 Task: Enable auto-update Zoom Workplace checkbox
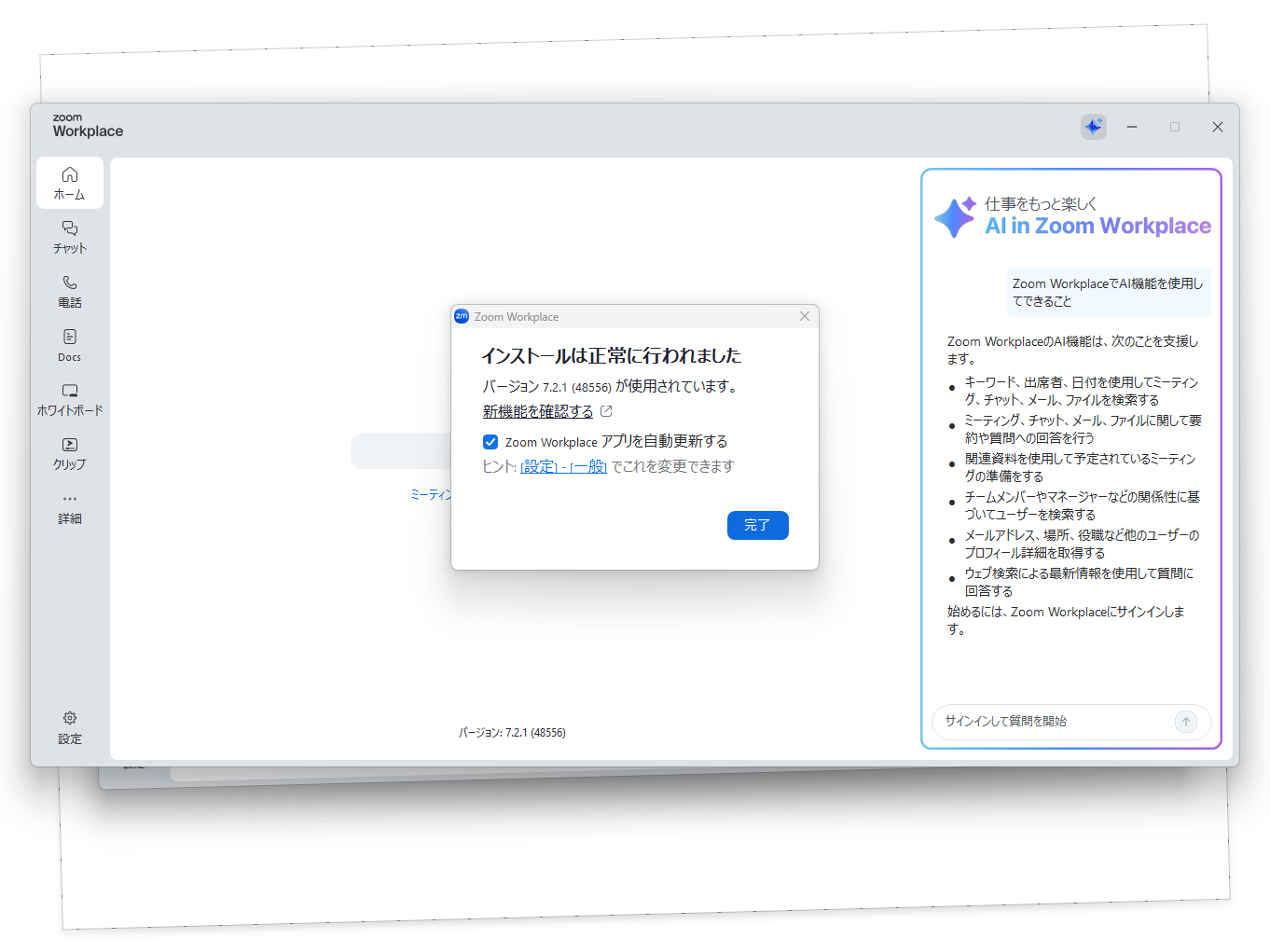coord(490,442)
